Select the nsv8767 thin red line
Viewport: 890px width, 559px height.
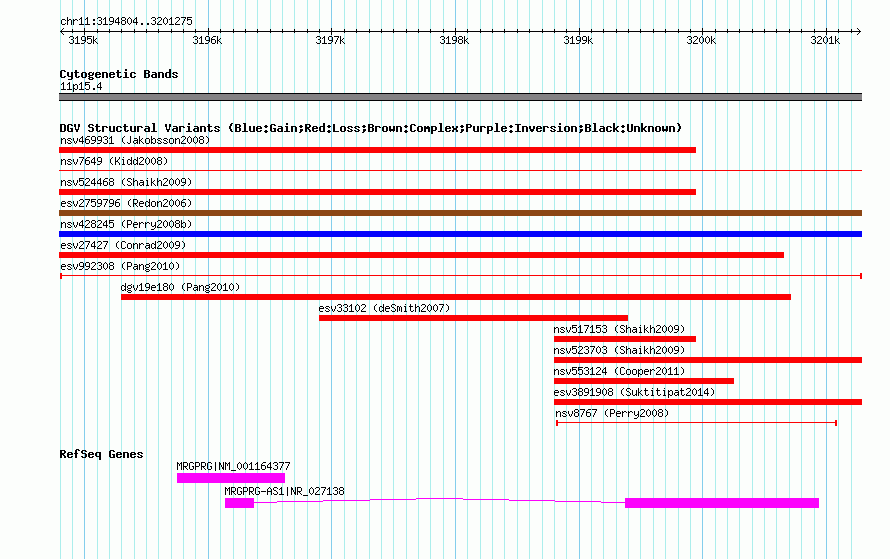coord(696,423)
